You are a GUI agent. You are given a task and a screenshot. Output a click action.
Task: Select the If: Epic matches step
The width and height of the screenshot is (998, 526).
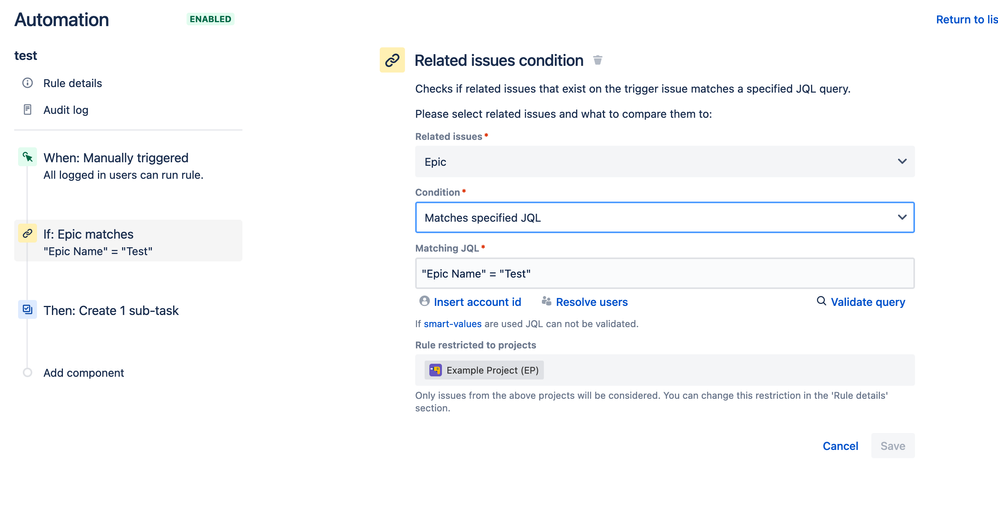click(x=128, y=241)
